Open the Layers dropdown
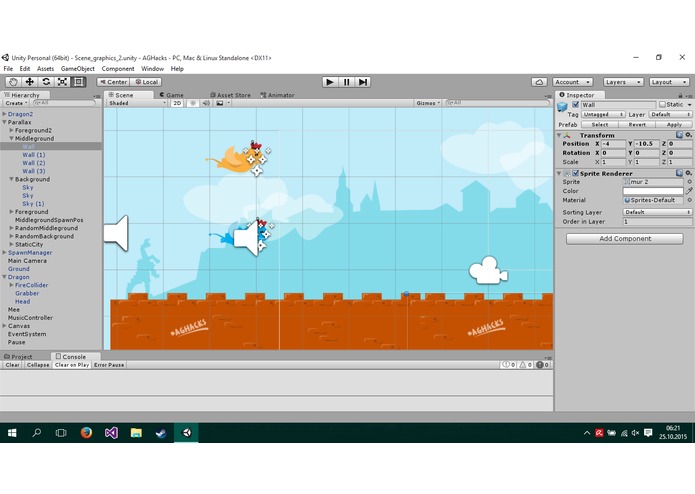The width and height of the screenshot is (695, 494). point(623,82)
